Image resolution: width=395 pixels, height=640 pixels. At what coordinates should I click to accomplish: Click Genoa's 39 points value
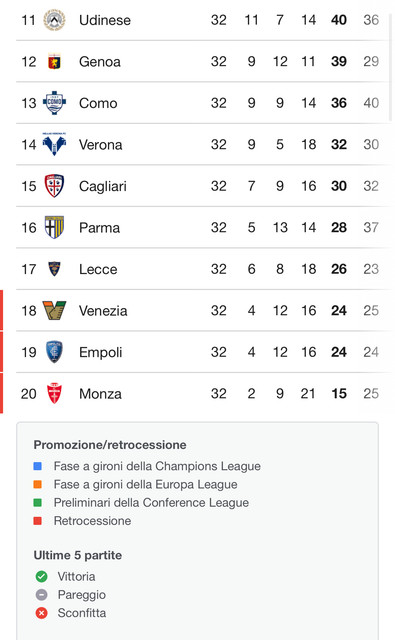pyautogui.click(x=339, y=62)
